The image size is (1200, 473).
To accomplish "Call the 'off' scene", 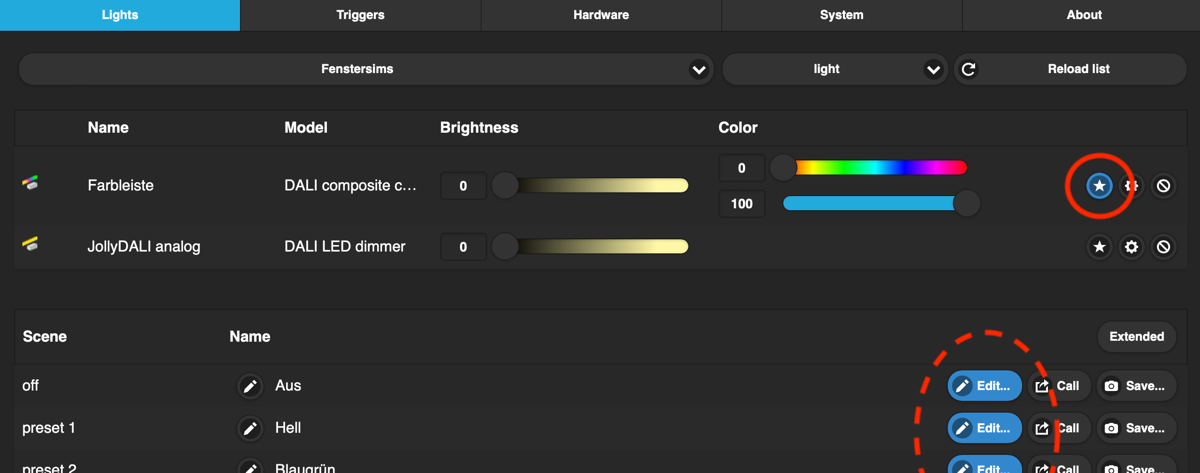I will point(1058,386).
